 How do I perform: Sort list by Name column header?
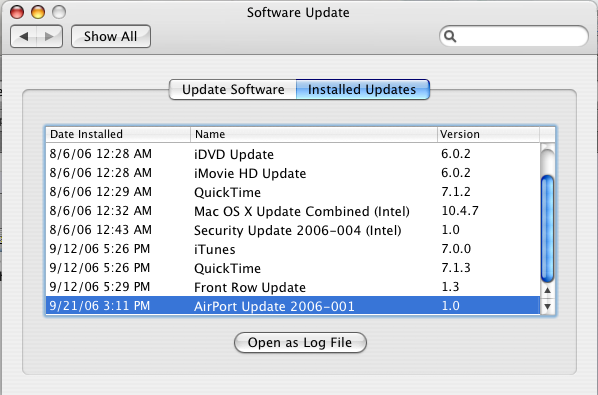314,134
